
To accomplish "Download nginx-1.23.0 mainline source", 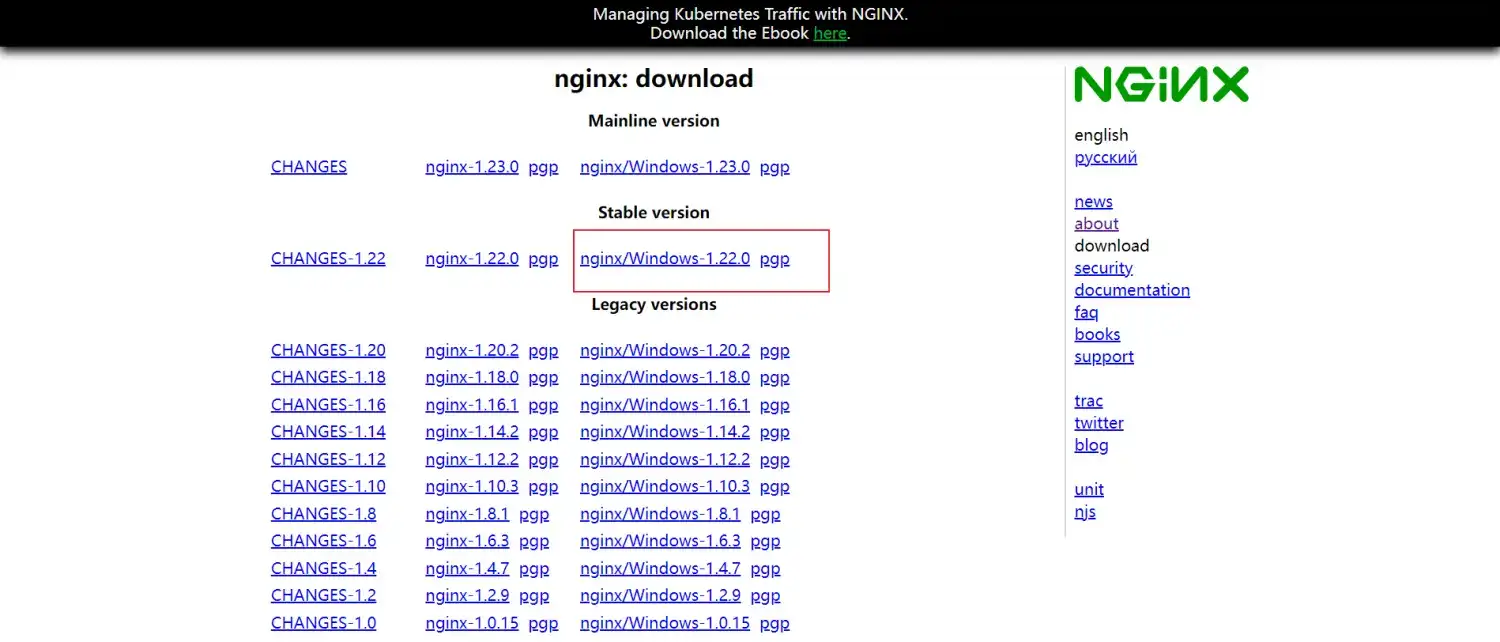I will click(x=471, y=167).
